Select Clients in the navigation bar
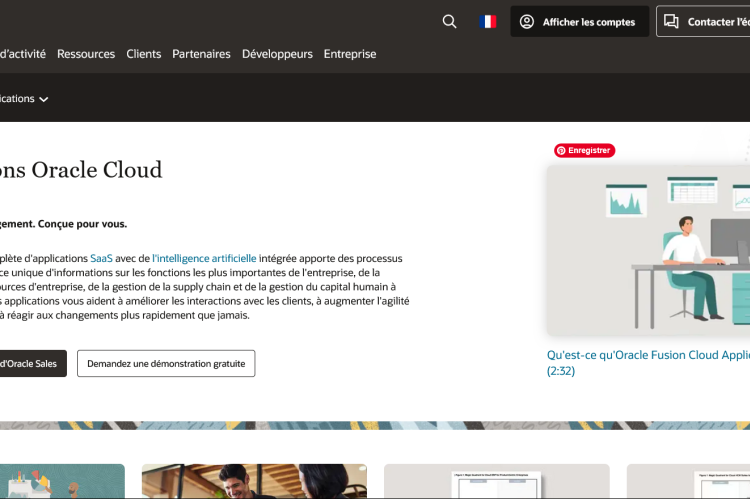Image resolution: width=750 pixels, height=499 pixels. pos(143,54)
